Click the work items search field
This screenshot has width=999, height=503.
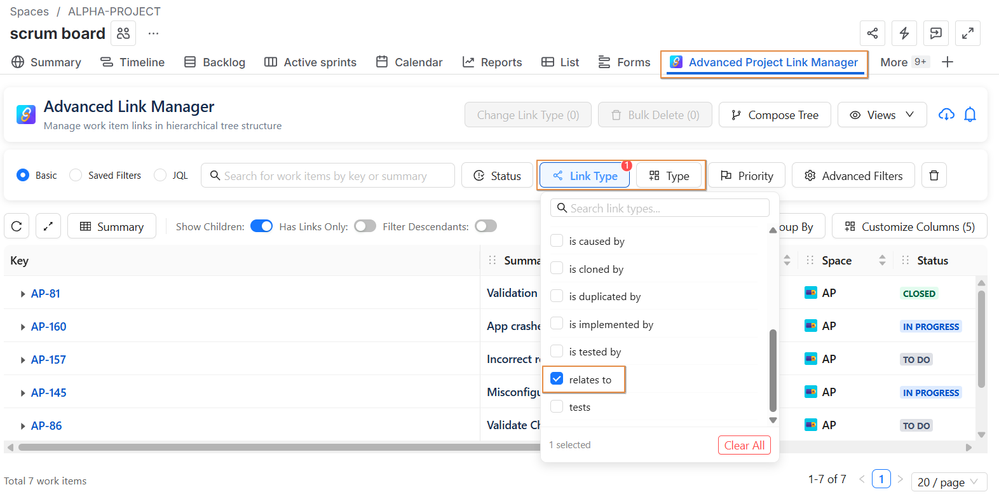click(x=328, y=175)
